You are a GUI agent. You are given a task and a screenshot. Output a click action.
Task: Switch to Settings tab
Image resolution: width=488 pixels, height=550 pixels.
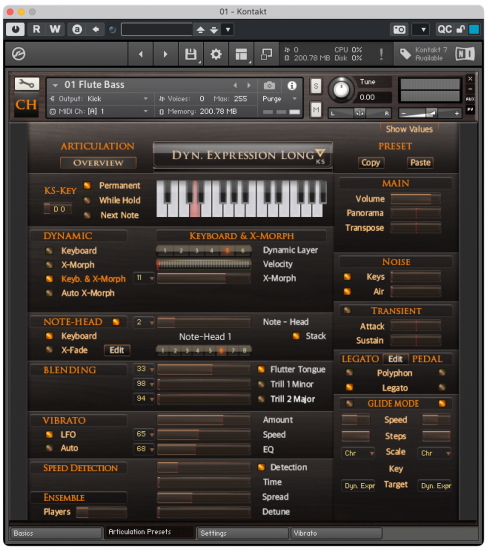pyautogui.click(x=242, y=533)
